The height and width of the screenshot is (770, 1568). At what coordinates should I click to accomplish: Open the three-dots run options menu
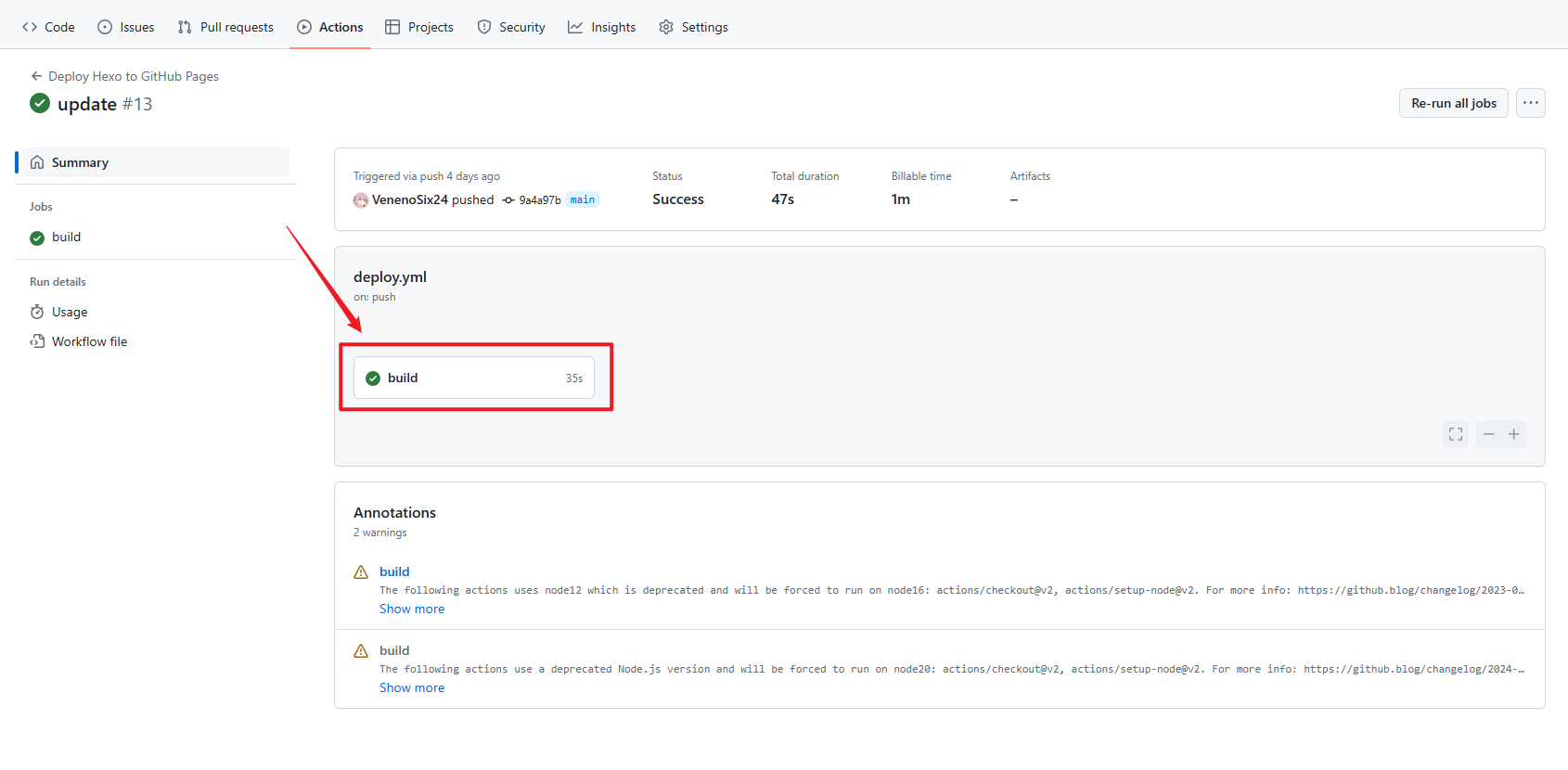[x=1531, y=103]
